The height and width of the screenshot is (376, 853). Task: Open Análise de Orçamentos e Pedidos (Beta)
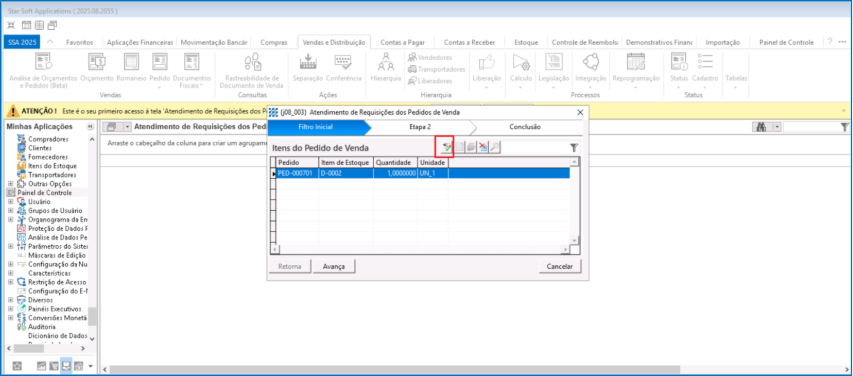click(43, 70)
